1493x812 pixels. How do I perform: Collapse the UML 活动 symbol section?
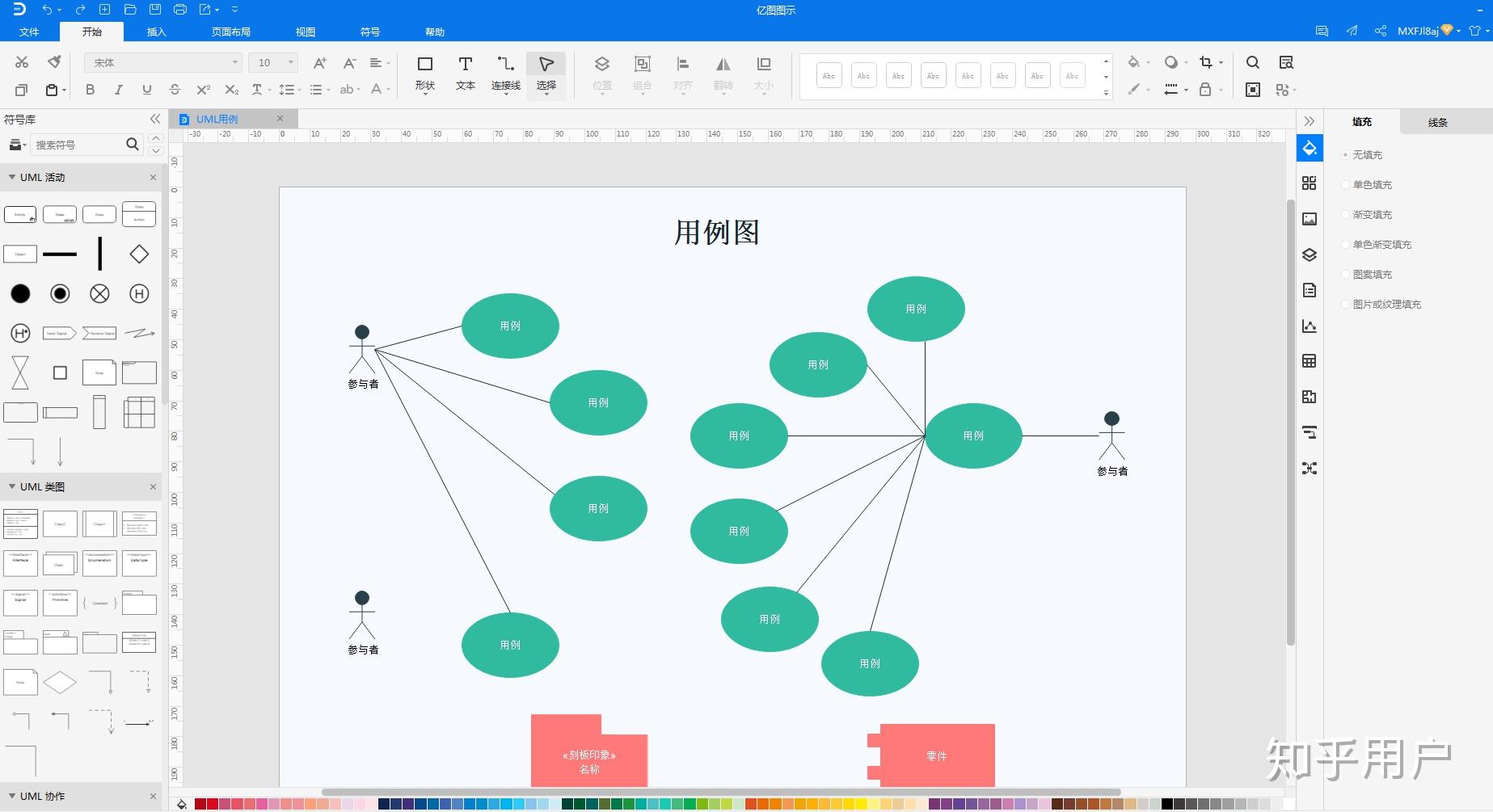12,177
